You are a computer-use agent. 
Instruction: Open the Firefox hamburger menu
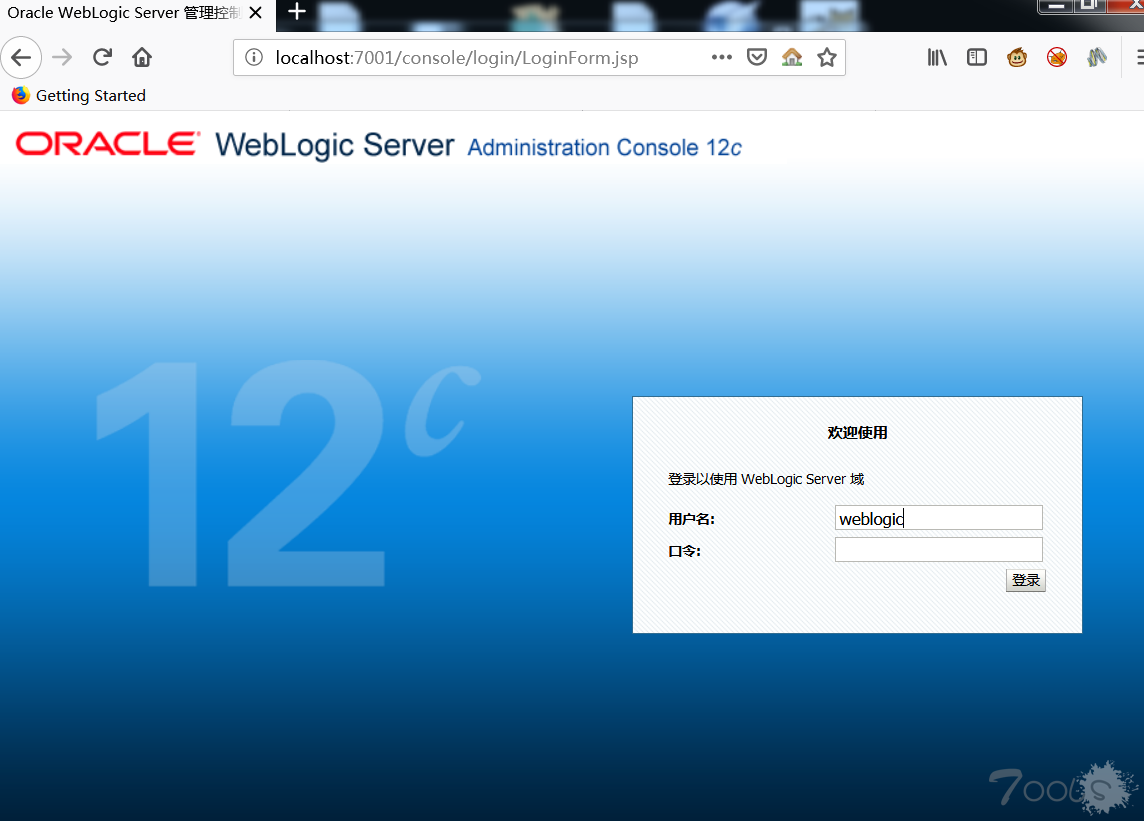pyautogui.click(x=1139, y=57)
